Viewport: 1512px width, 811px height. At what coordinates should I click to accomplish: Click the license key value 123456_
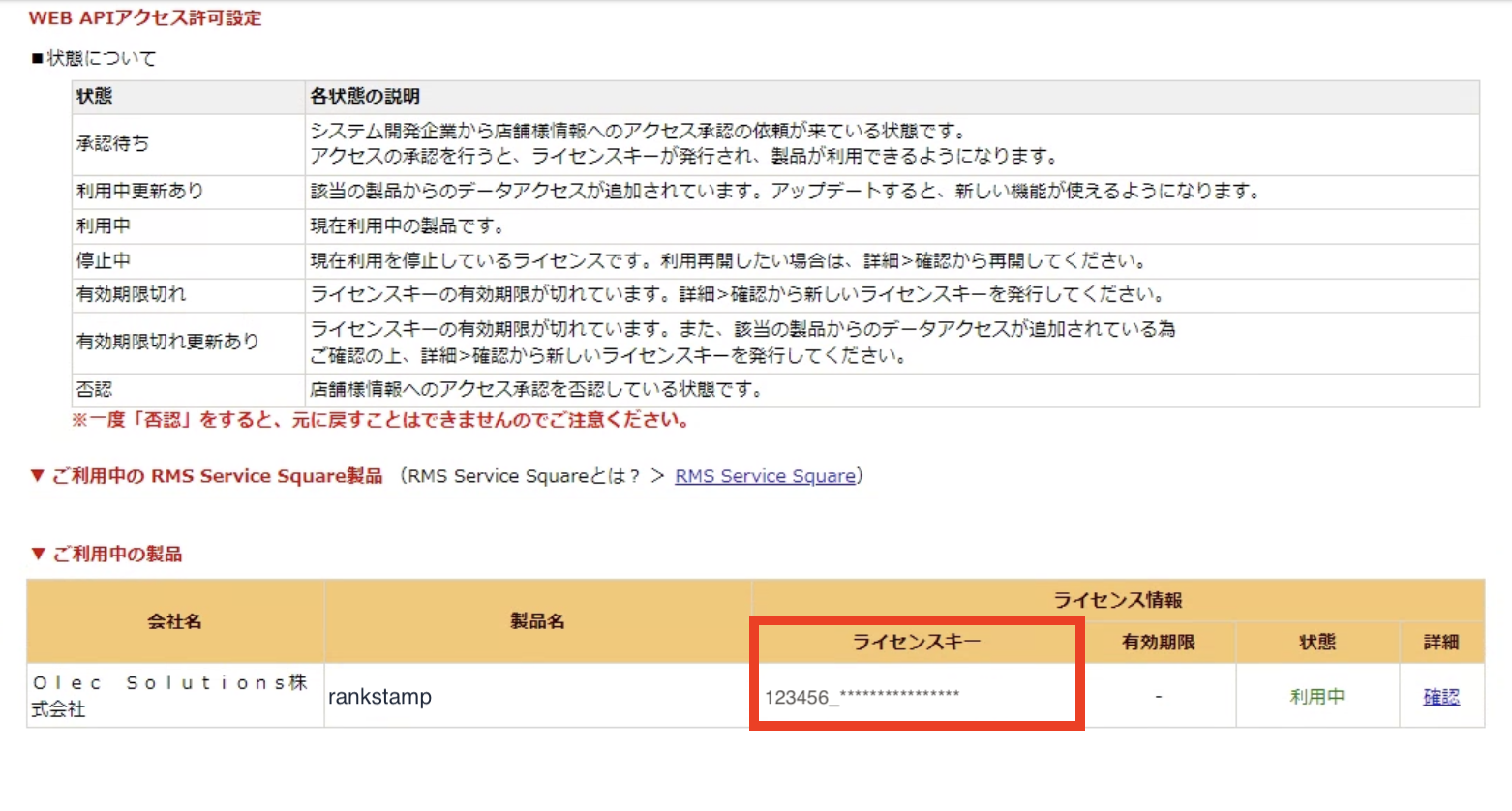coord(862,697)
